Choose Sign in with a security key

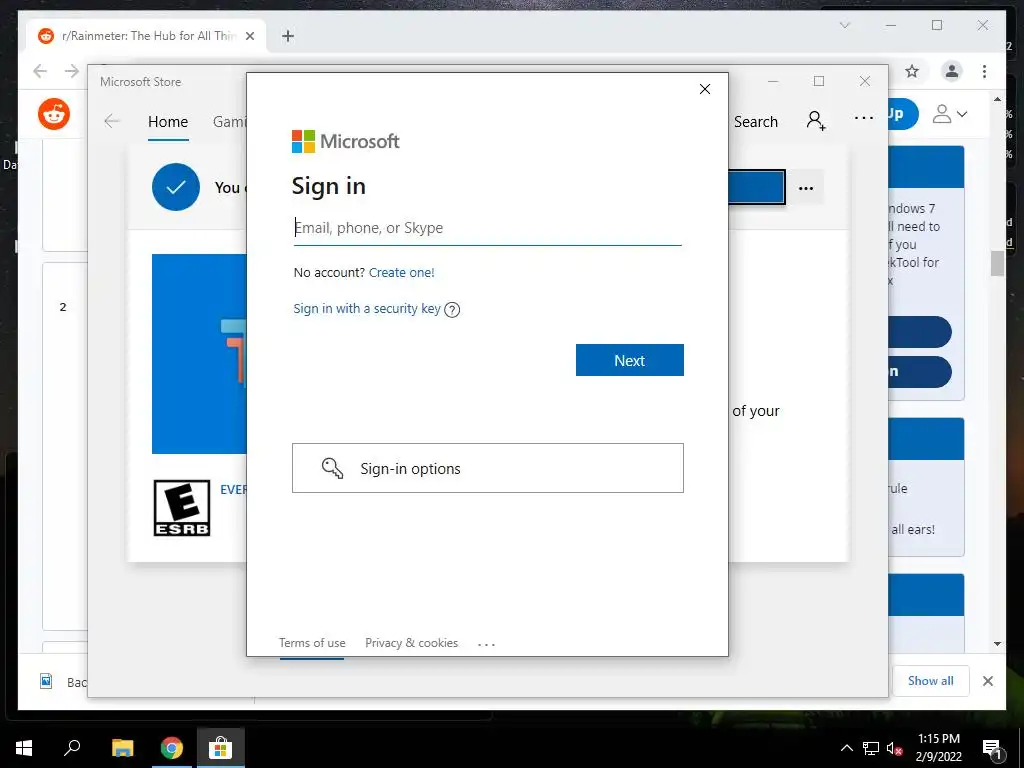[367, 308]
